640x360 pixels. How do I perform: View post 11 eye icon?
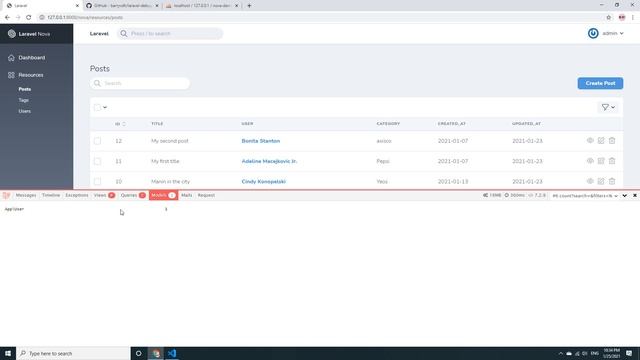point(590,161)
